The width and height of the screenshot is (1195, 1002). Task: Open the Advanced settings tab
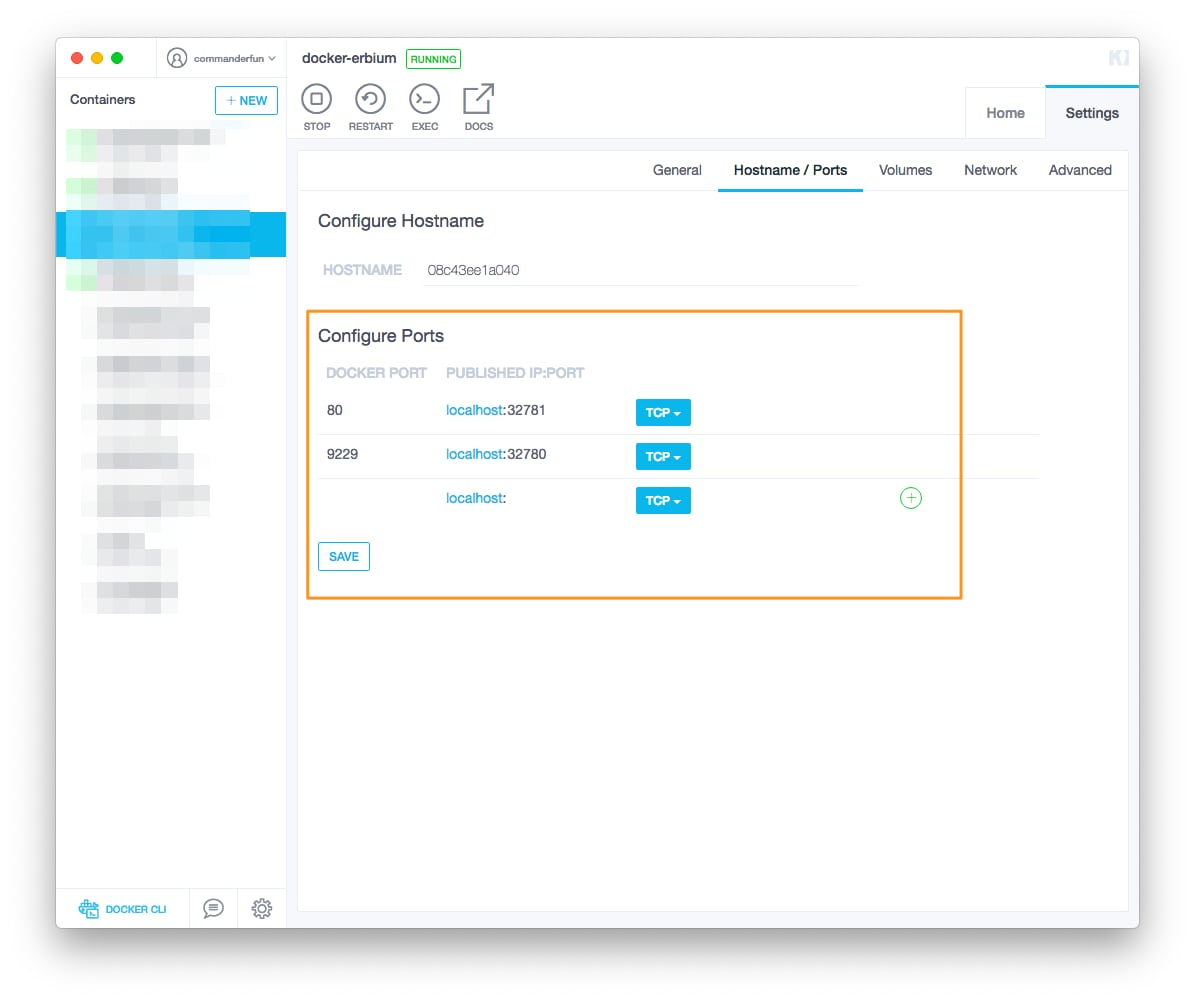(x=1080, y=170)
